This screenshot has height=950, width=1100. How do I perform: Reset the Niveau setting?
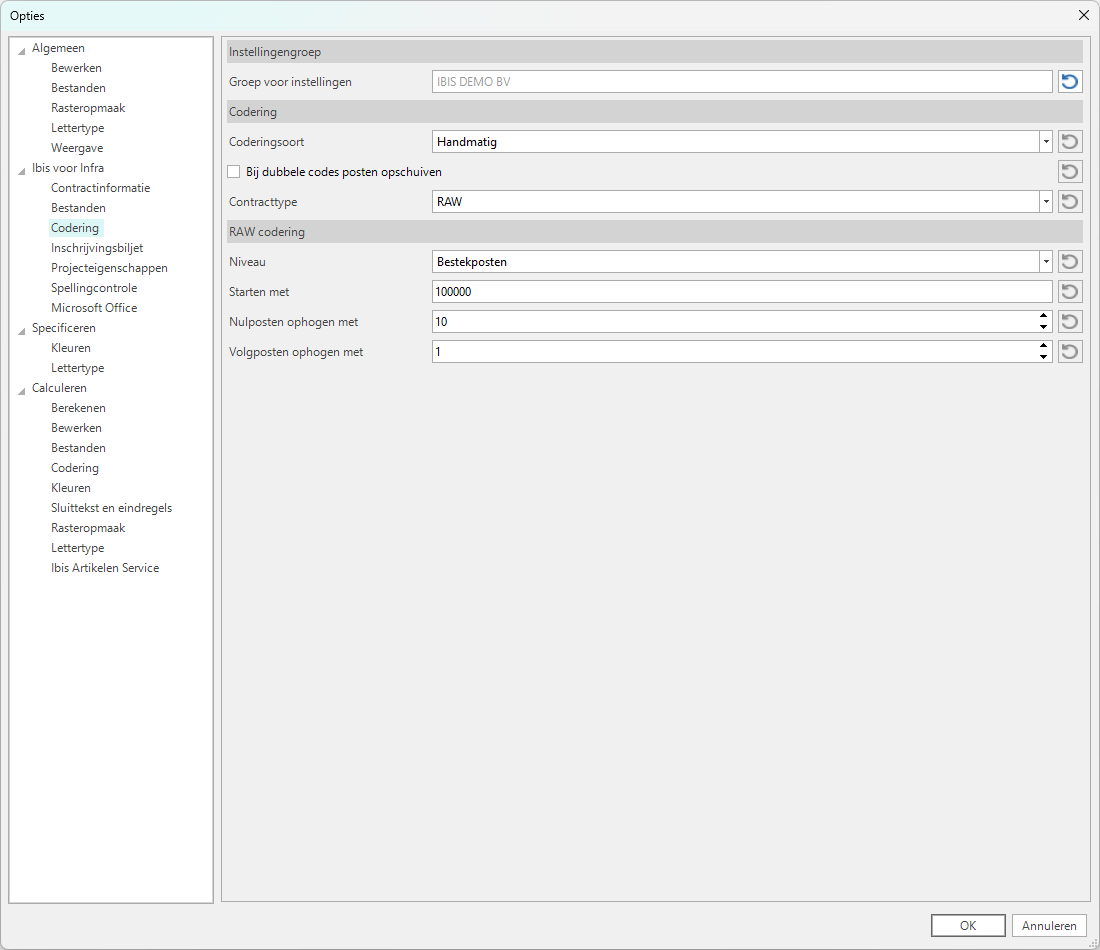tap(1070, 262)
